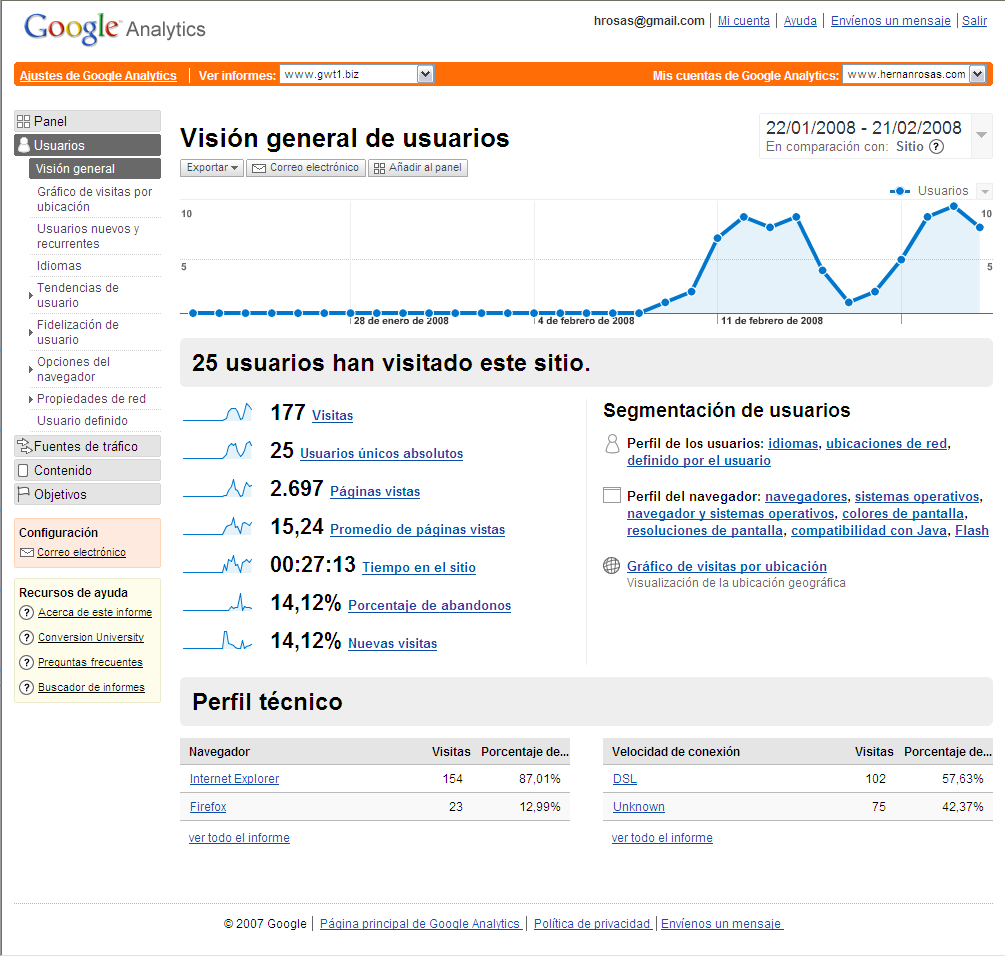Expand Tendencias de usuario submenu
The width and height of the screenshot is (1005, 956).
(x=30, y=295)
